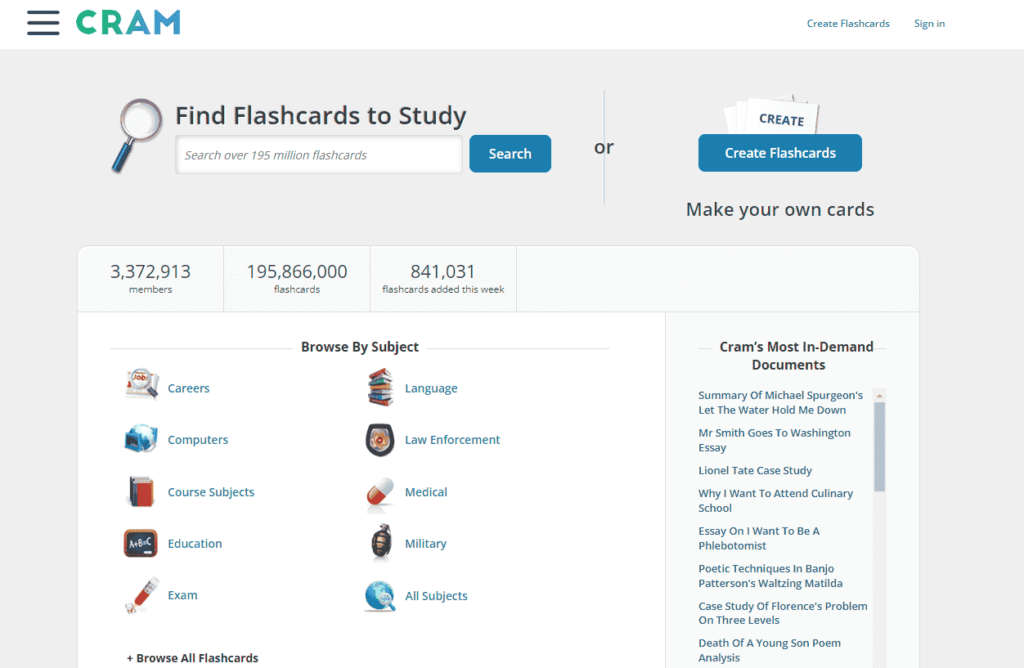Click the 841,031 flashcards added this week

pyautogui.click(x=443, y=278)
